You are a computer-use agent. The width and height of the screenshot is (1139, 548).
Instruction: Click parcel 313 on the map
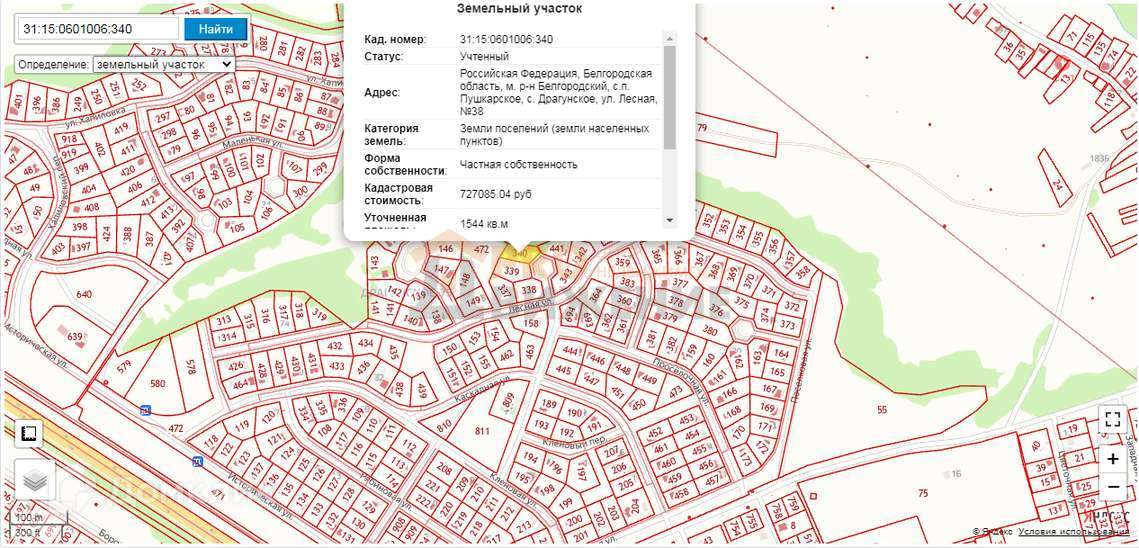point(224,320)
